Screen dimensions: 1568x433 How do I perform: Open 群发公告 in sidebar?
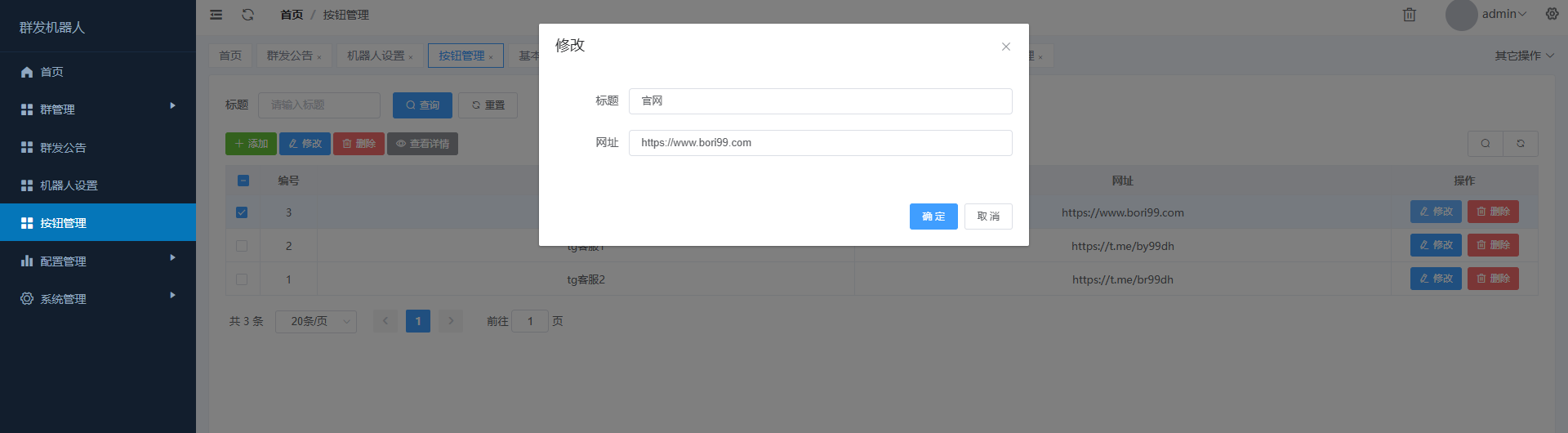coord(98,148)
